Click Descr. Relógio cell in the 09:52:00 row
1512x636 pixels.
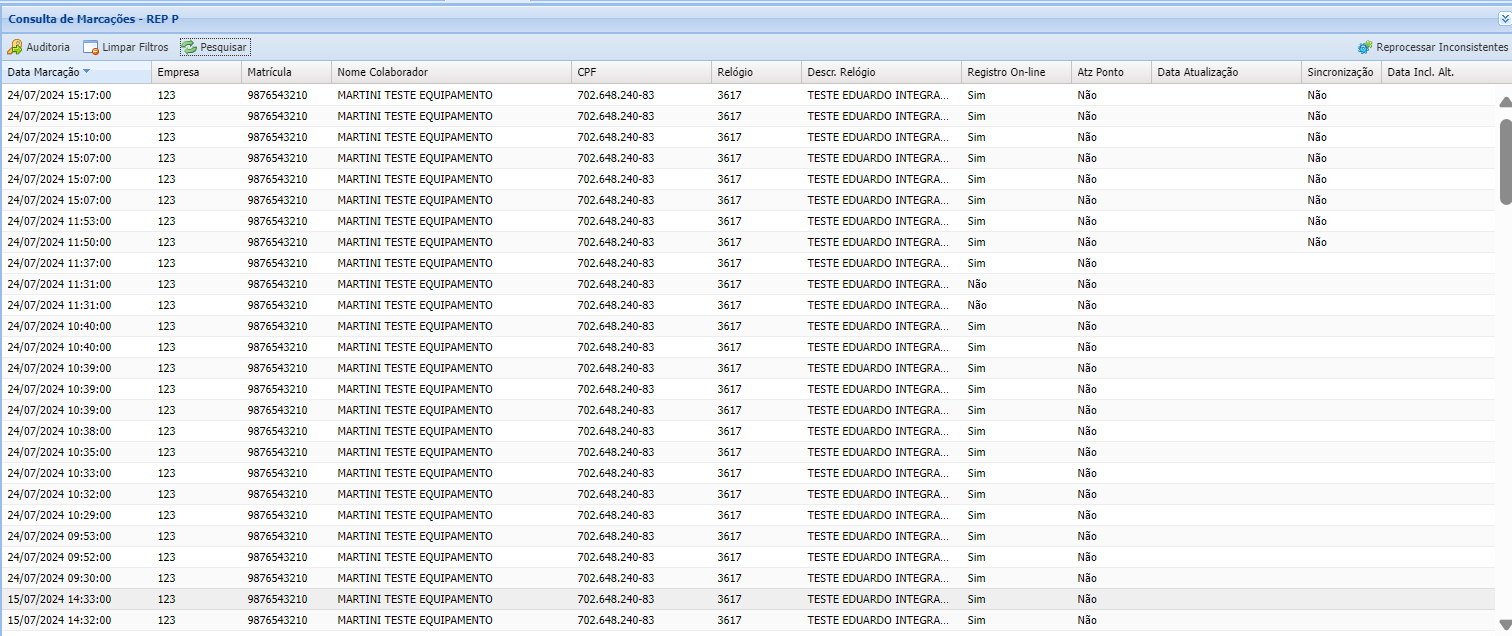[878, 557]
